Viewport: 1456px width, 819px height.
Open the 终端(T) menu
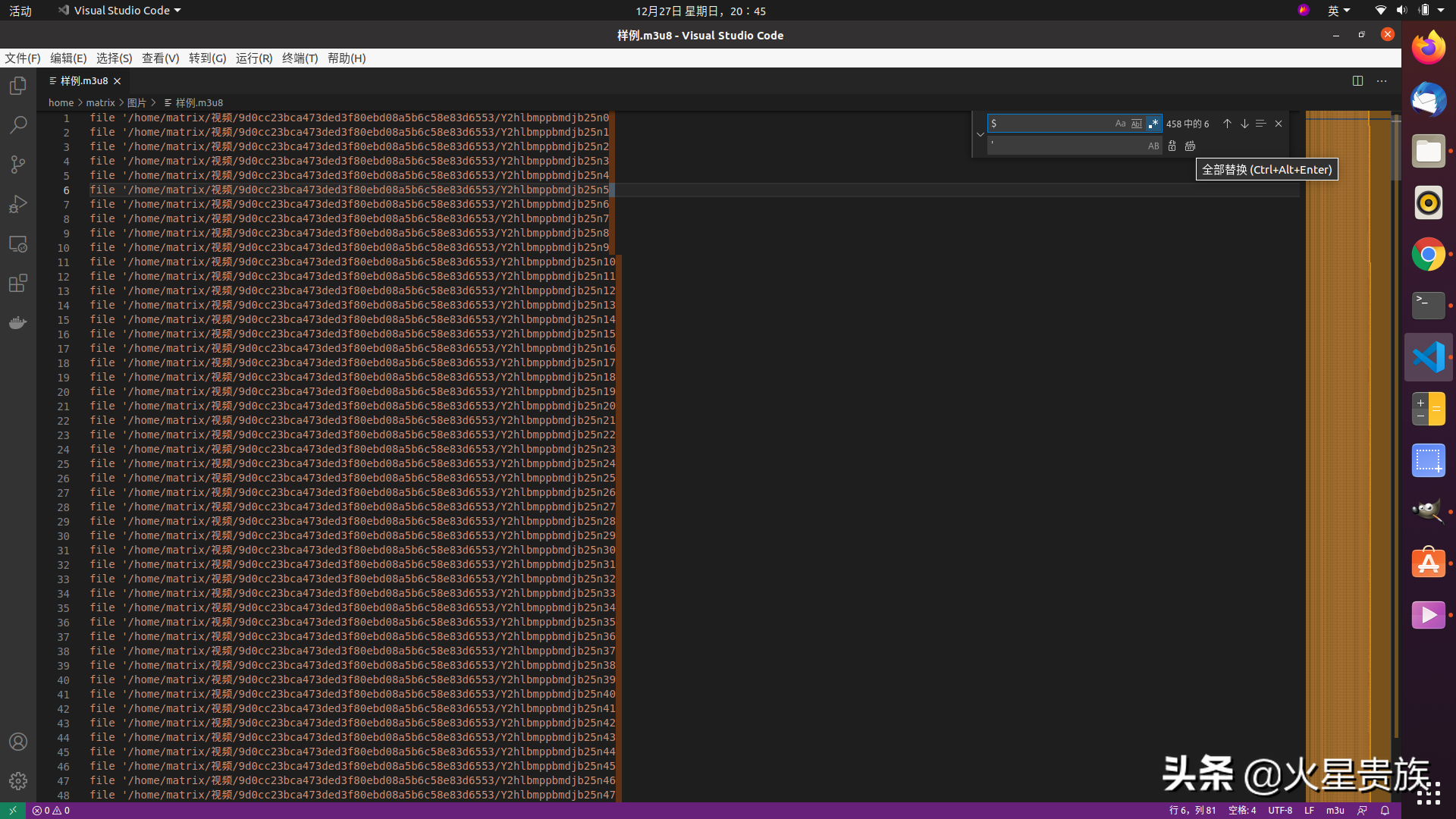[300, 58]
